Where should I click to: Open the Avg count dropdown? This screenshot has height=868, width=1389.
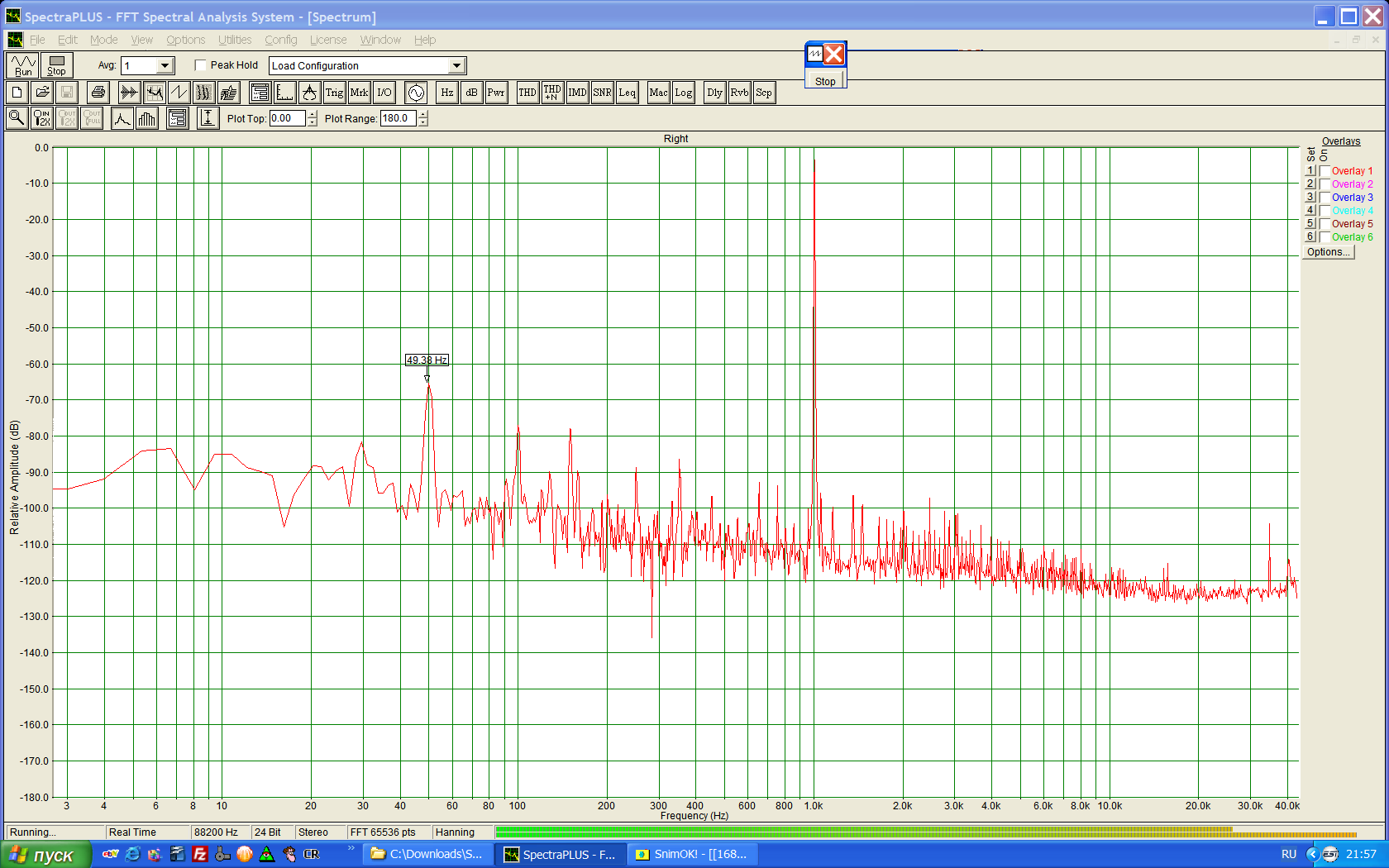(165, 65)
